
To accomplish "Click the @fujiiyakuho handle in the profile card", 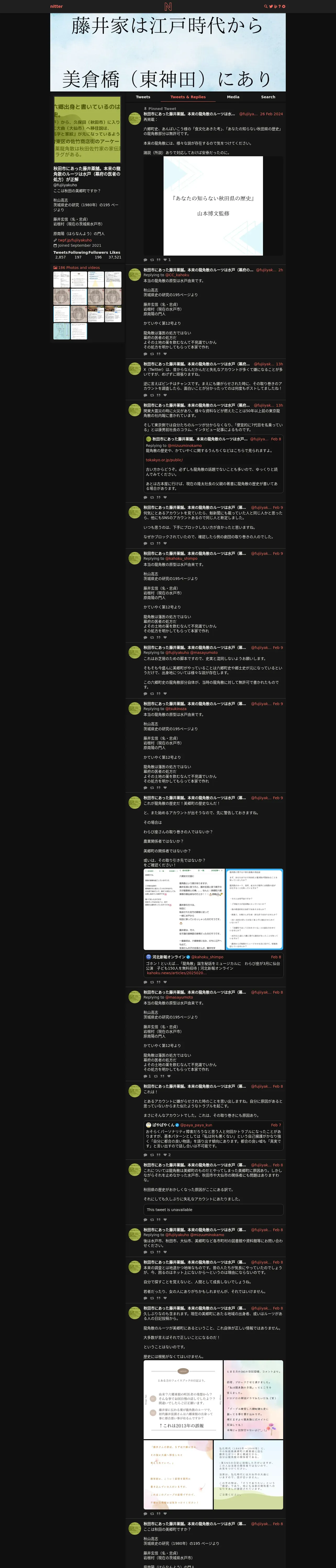I will 65,185.
